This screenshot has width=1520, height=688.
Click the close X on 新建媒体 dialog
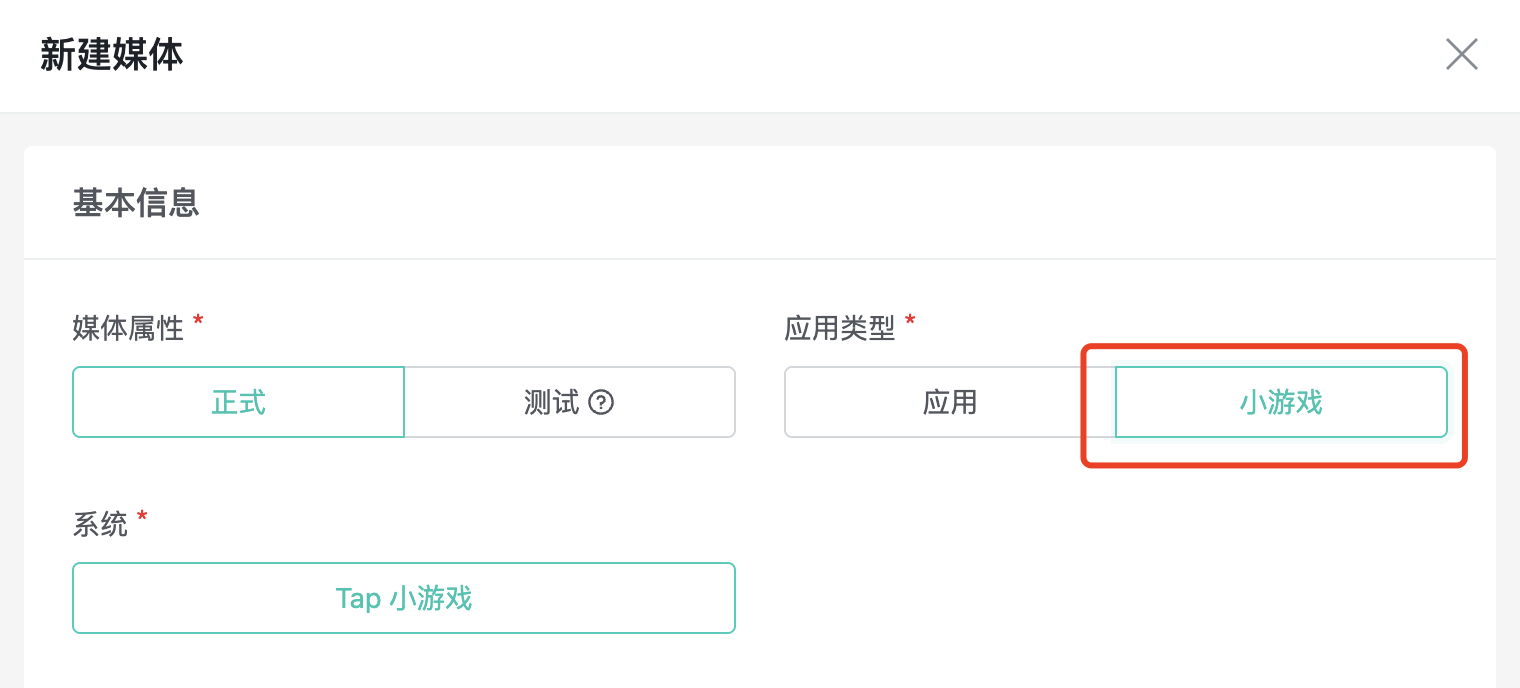point(1461,54)
